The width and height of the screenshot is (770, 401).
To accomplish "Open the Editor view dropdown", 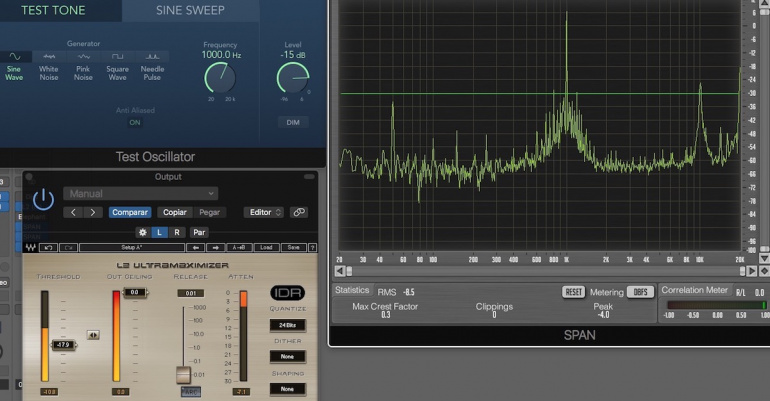I will tap(264, 212).
